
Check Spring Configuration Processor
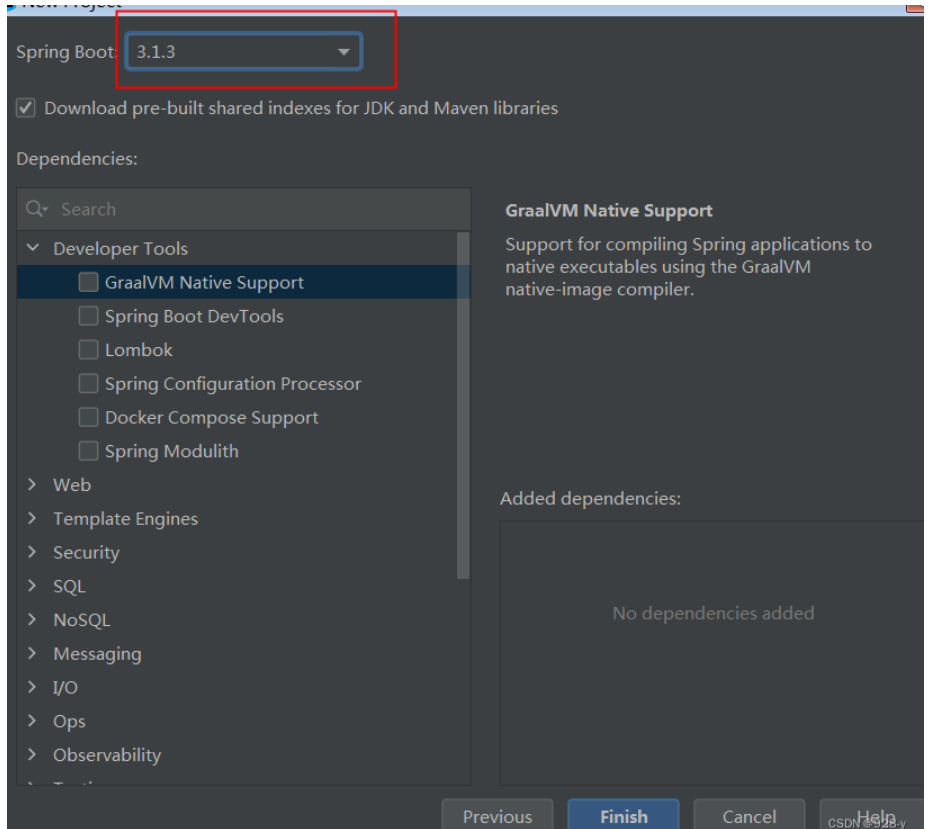click(x=88, y=383)
